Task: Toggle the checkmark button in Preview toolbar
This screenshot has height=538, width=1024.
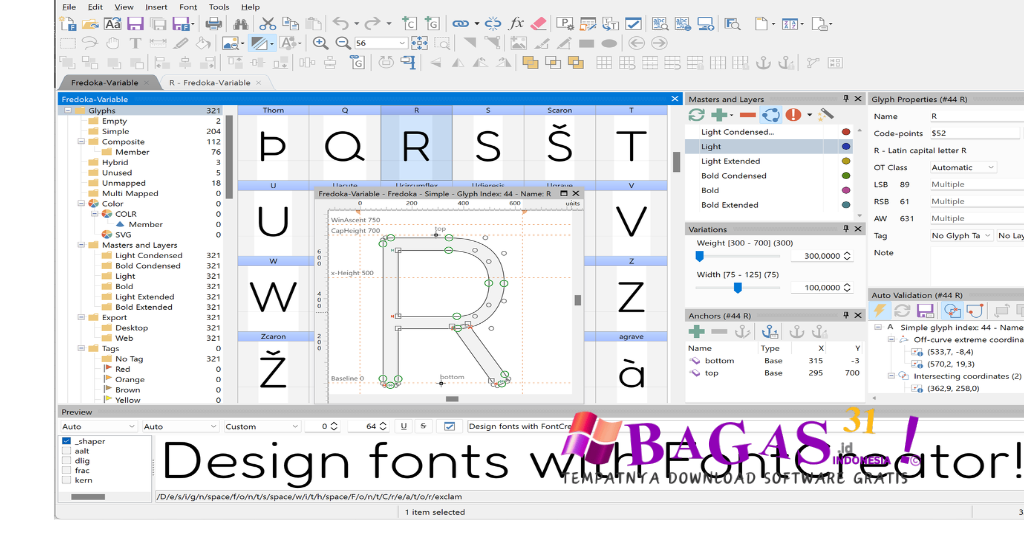Action: (449, 426)
